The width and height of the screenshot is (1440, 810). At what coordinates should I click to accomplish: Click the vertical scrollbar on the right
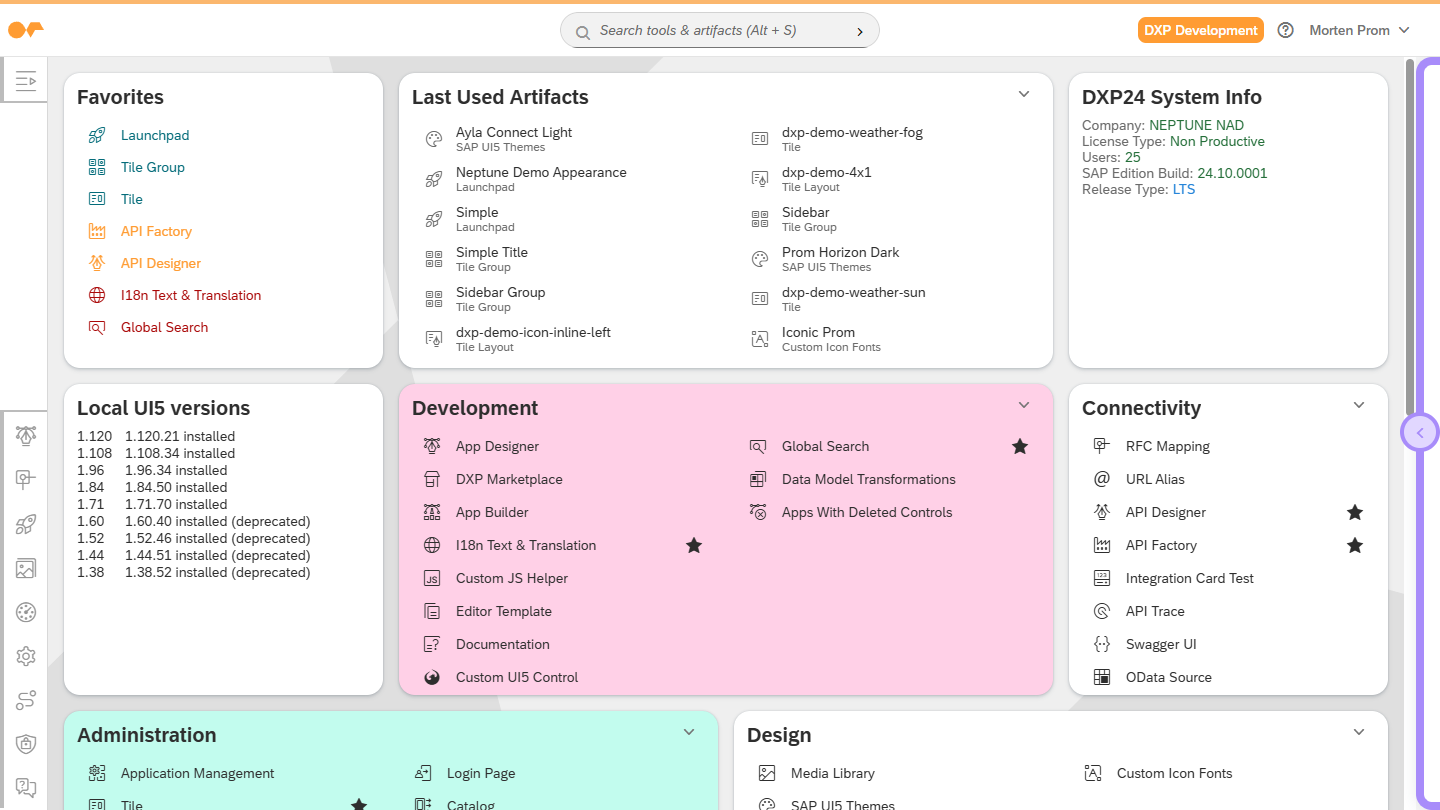(x=1409, y=230)
